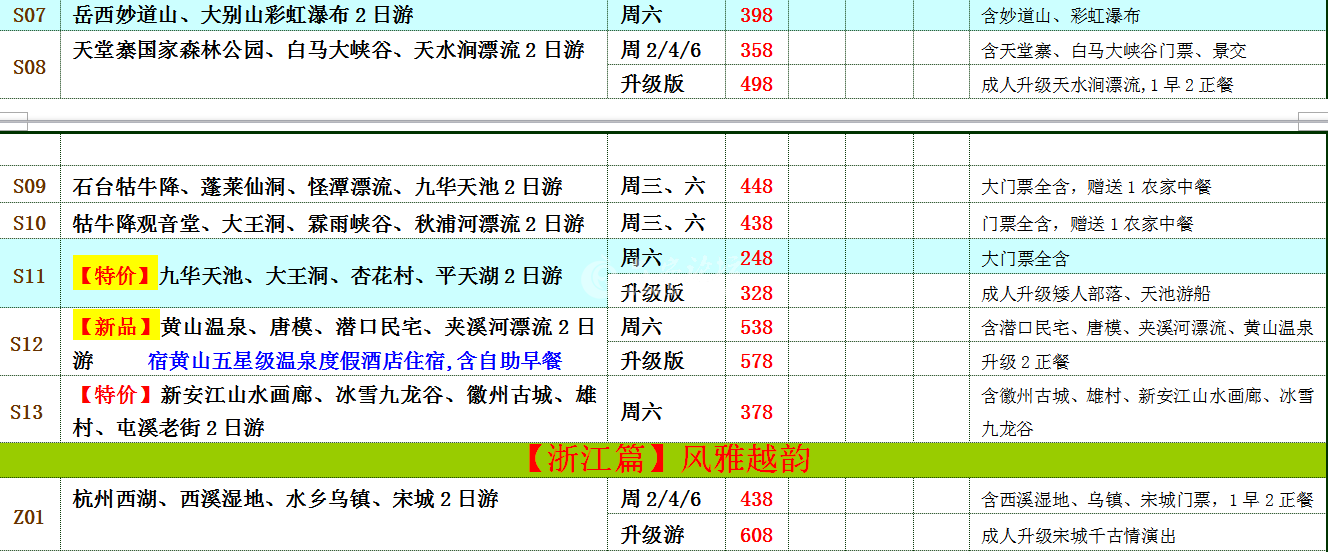Click the S09 route code cell
This screenshot has width=1328, height=552.
[29, 186]
